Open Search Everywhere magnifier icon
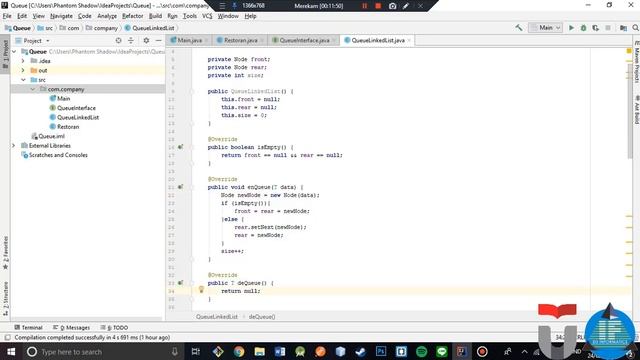Viewport: 640px width, 360px height. pyautogui.click(x=636, y=28)
